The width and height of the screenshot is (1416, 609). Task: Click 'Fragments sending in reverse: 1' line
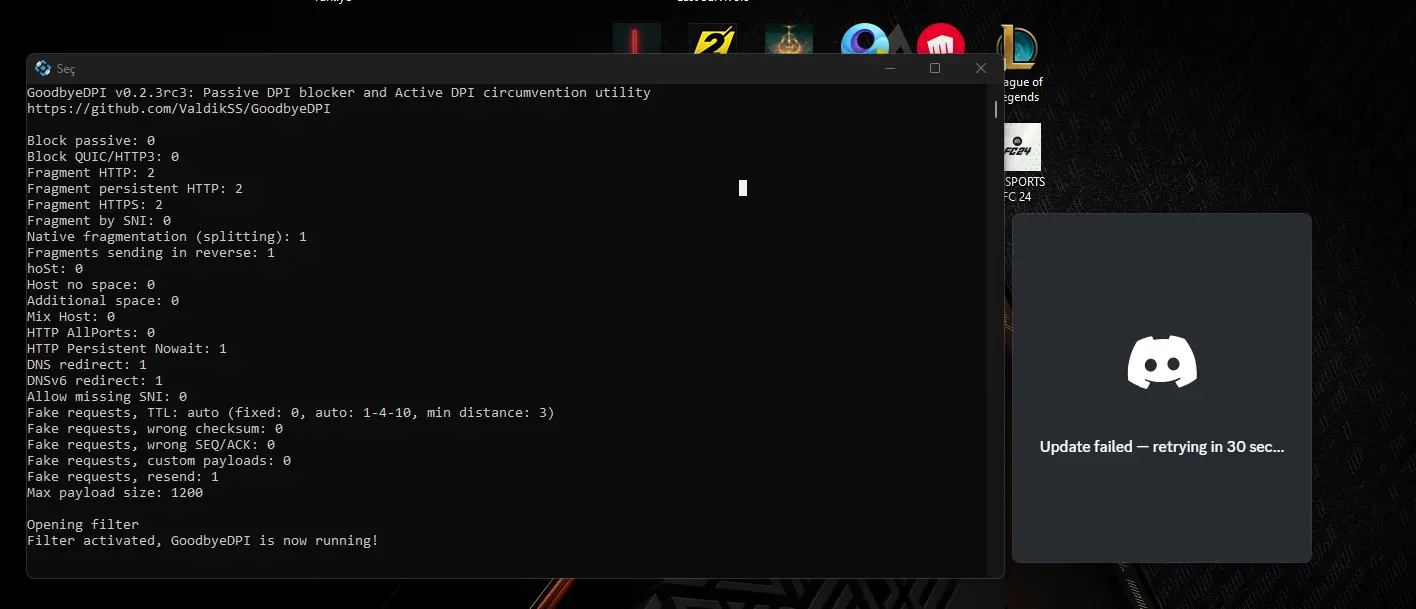[151, 253]
